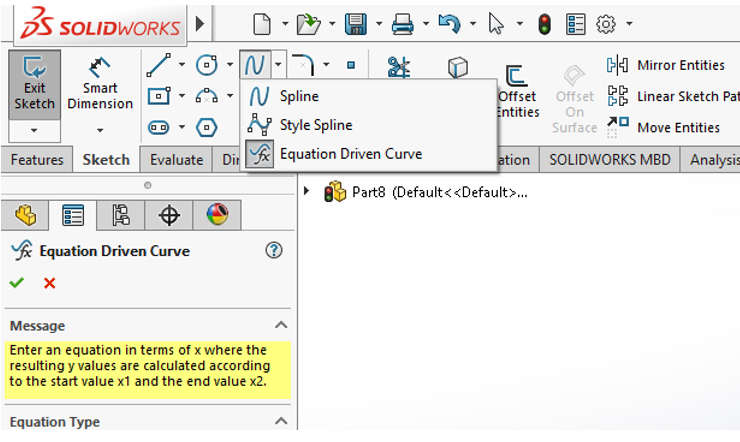Viewport: 740px width, 442px height.
Task: Switch to SOLIDWORKS MBD tab
Action: click(x=610, y=160)
